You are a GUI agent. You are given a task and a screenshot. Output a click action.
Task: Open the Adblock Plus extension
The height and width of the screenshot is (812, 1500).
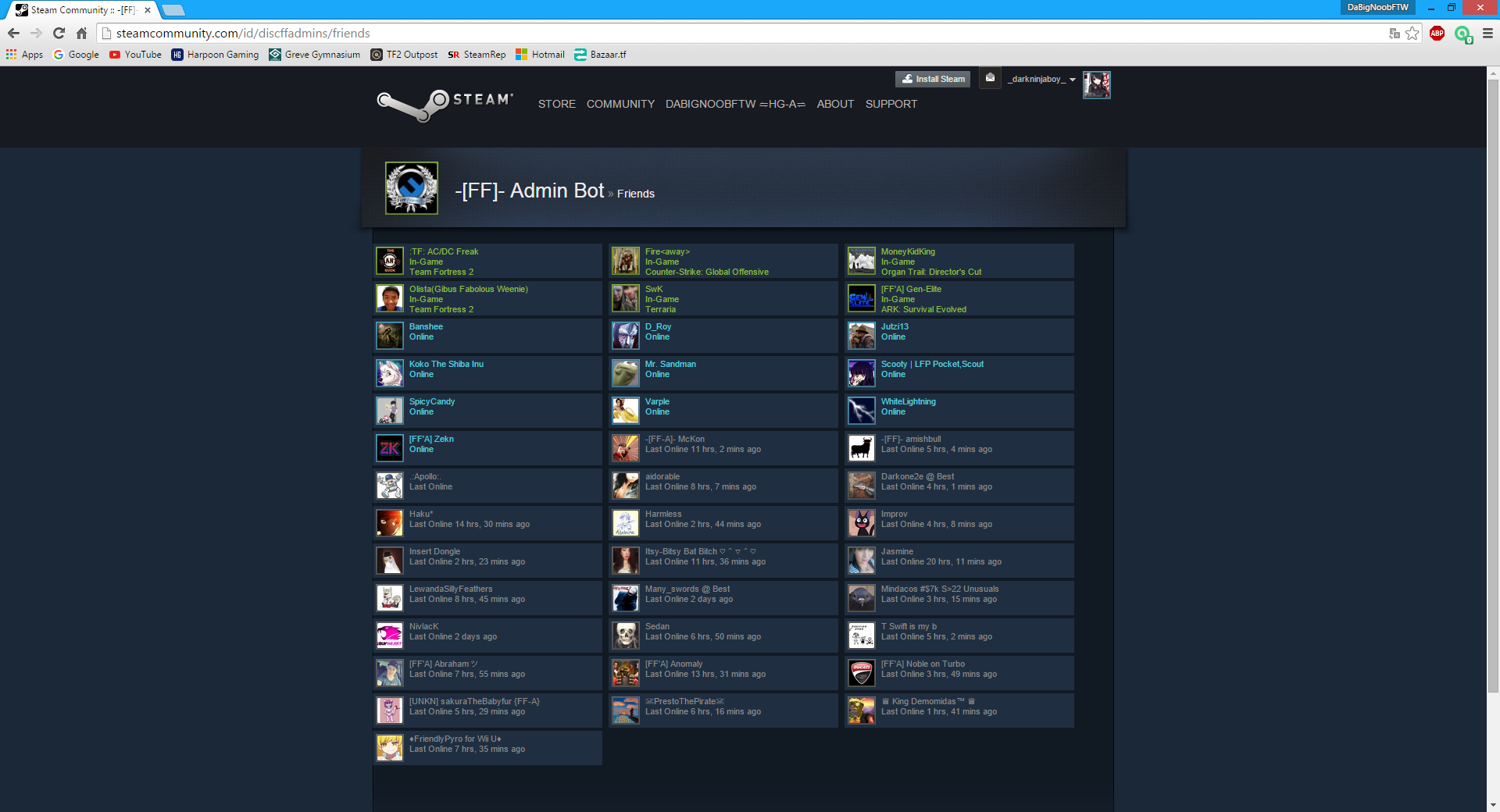click(1437, 33)
